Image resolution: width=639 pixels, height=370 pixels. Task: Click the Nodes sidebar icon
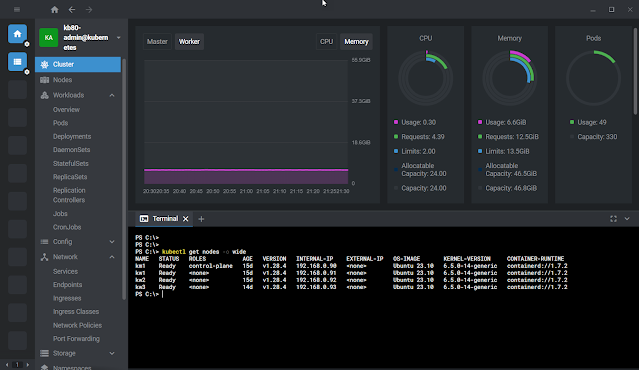point(44,80)
